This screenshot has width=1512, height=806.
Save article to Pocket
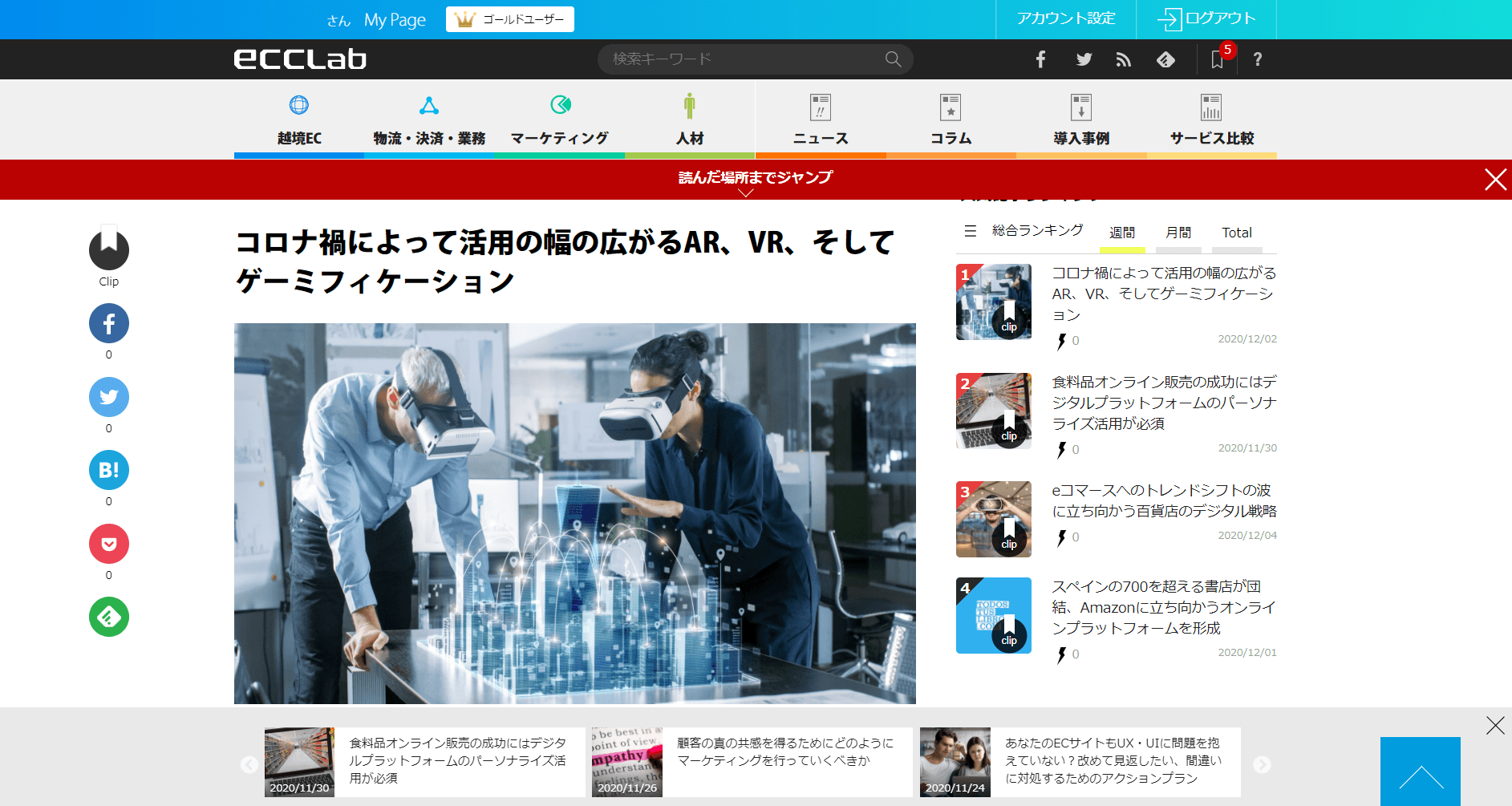tap(109, 544)
